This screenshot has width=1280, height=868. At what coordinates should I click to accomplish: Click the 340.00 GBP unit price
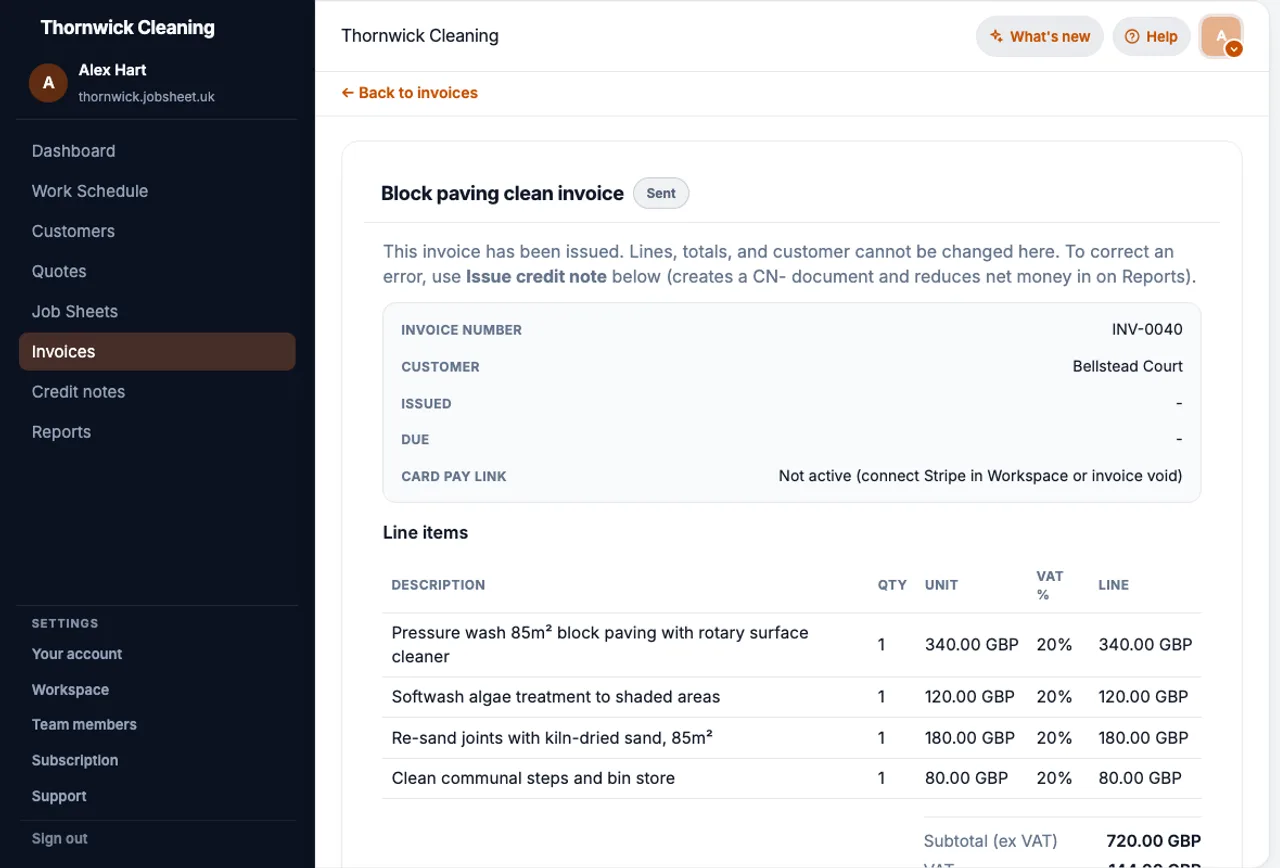pyautogui.click(x=972, y=645)
